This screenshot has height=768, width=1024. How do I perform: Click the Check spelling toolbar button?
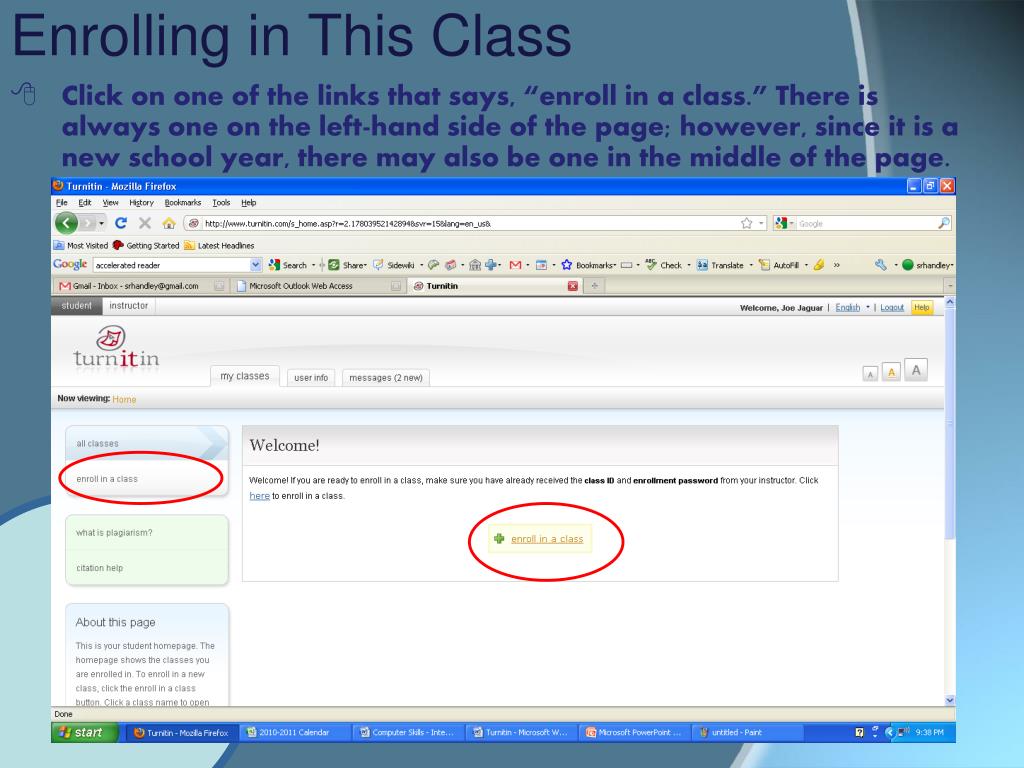pos(664,265)
